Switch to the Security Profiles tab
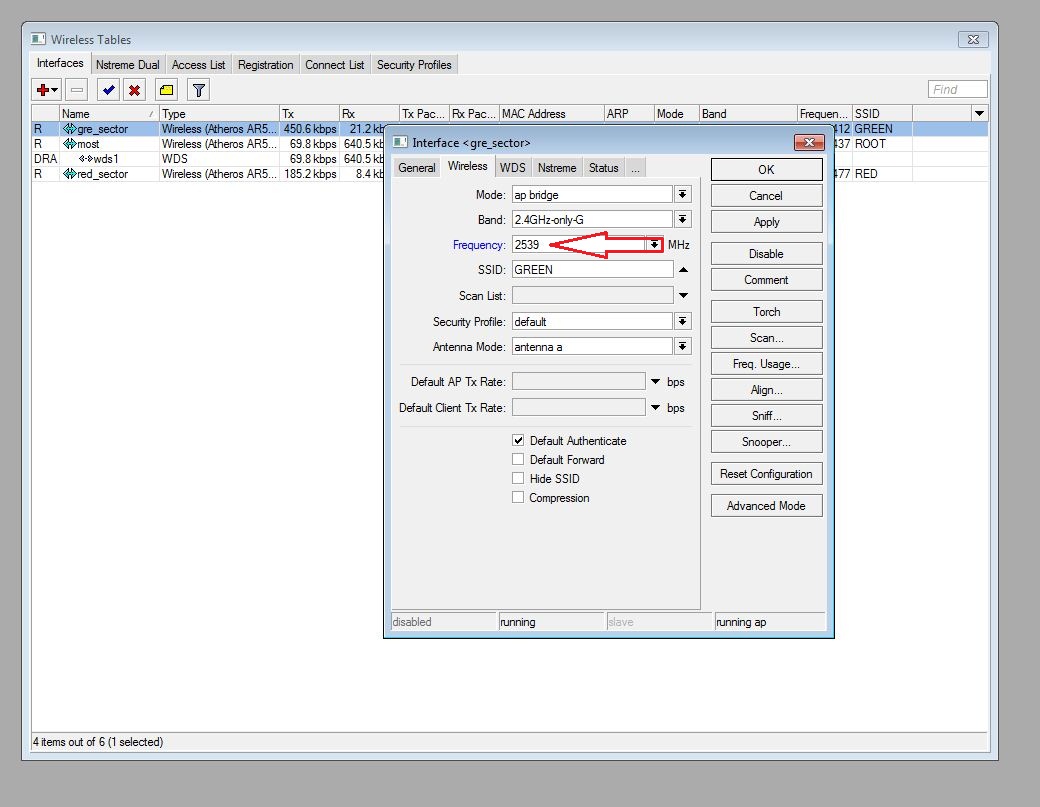 click(414, 65)
